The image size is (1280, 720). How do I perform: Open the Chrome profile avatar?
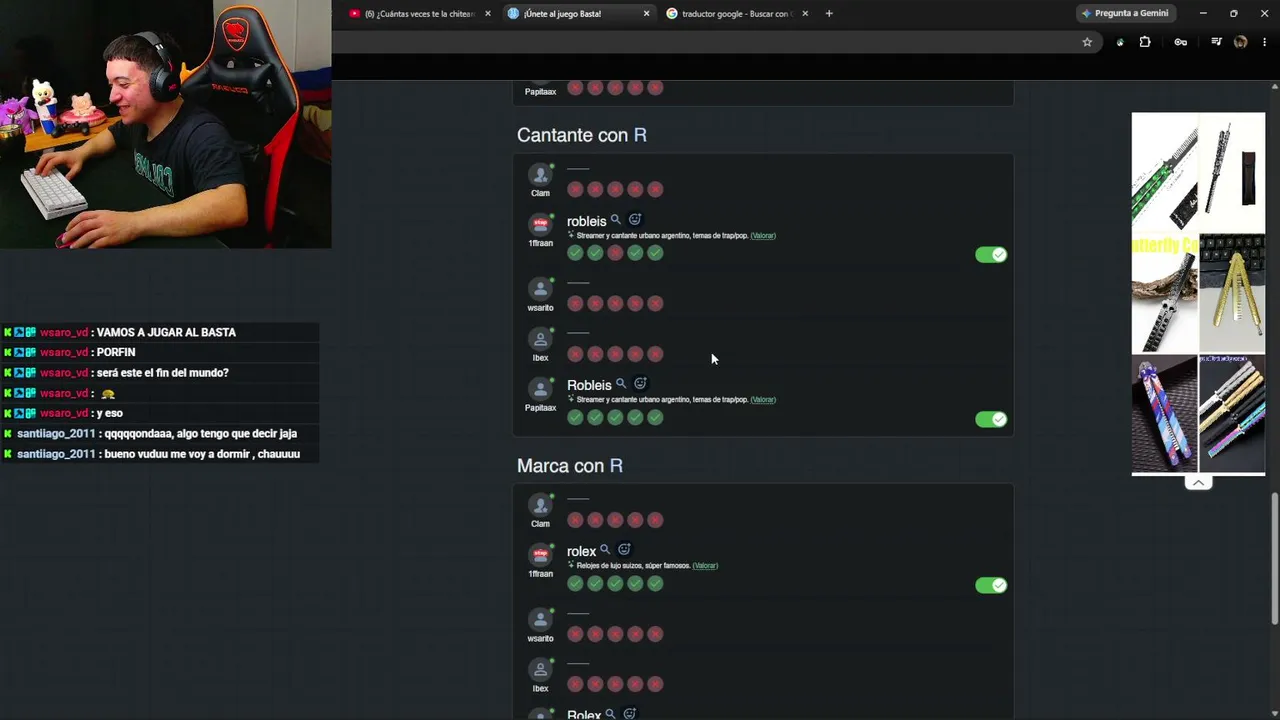(x=1241, y=42)
